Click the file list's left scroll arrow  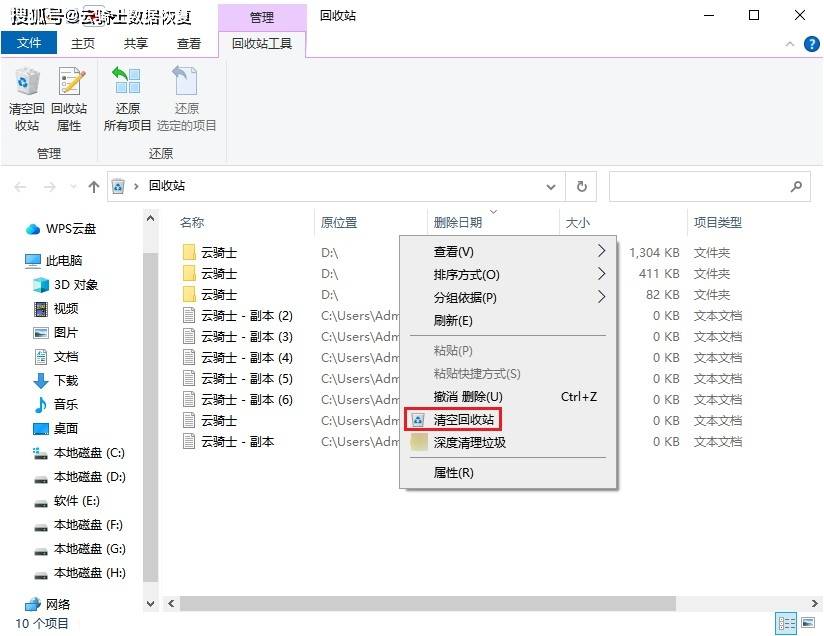(171, 603)
